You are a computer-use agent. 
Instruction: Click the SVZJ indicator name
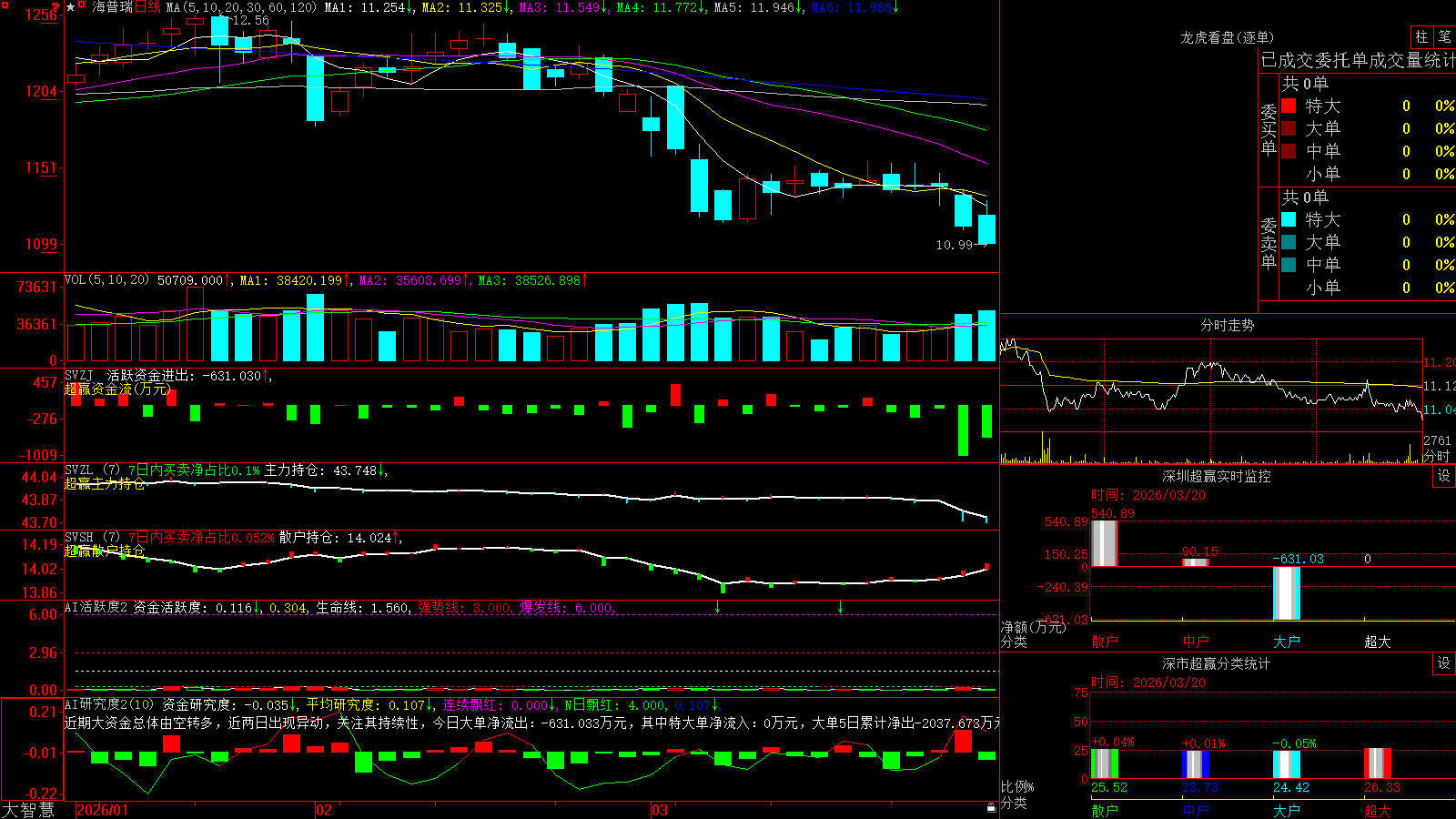[x=79, y=375]
